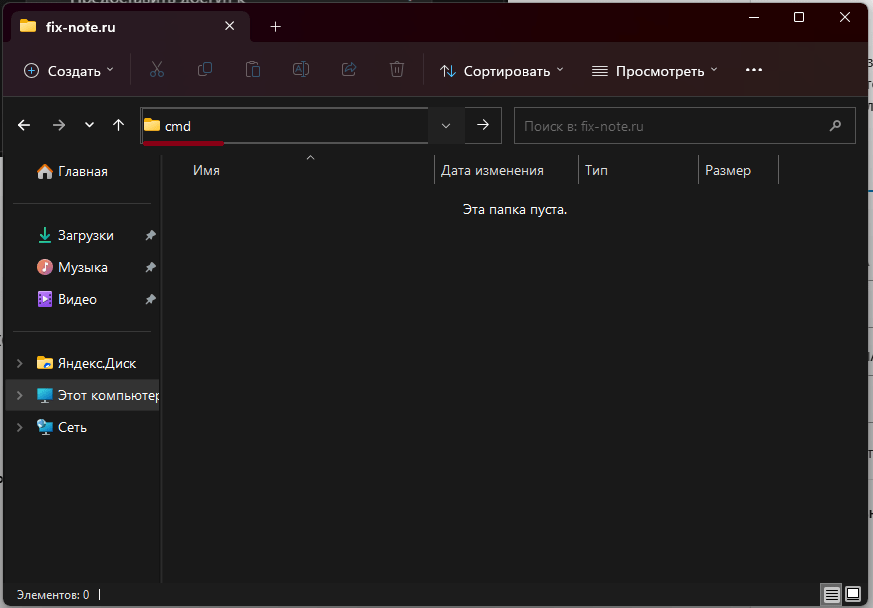Viewport: 873px width, 608px height.
Task: Switch to large thumbnails view toggle
Action: 853,595
